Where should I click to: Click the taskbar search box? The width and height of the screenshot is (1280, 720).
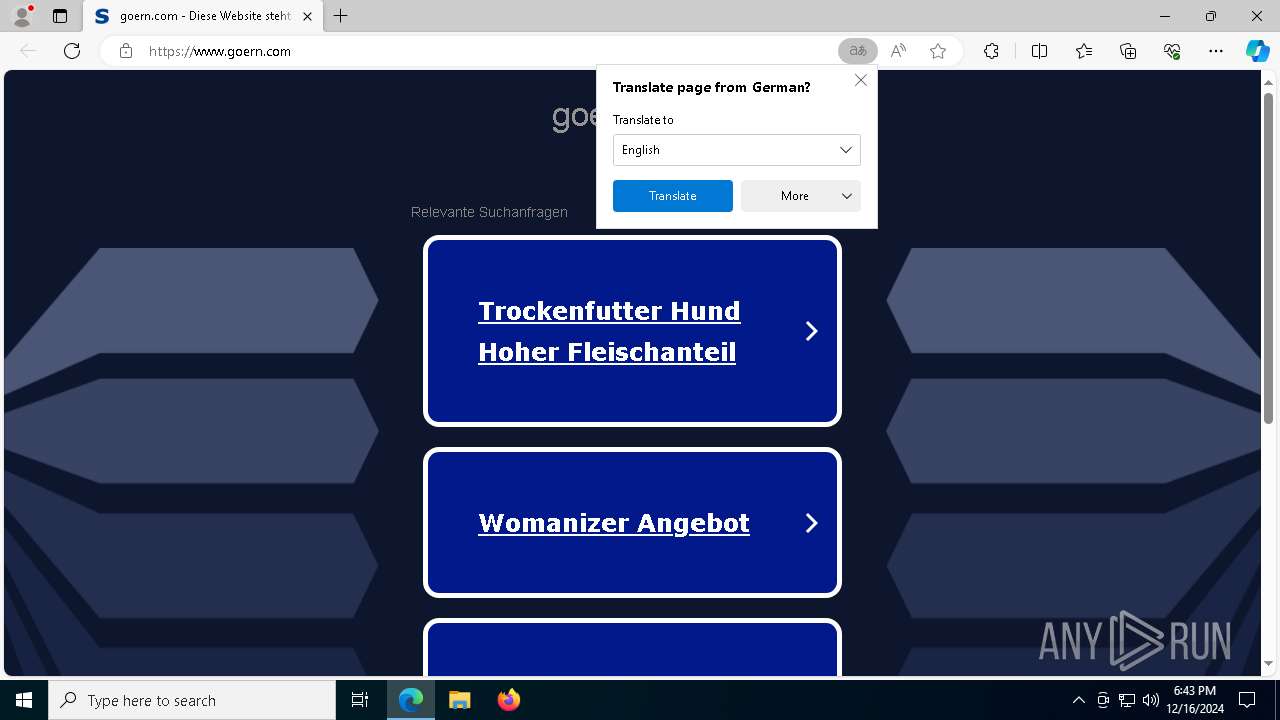tap(192, 700)
